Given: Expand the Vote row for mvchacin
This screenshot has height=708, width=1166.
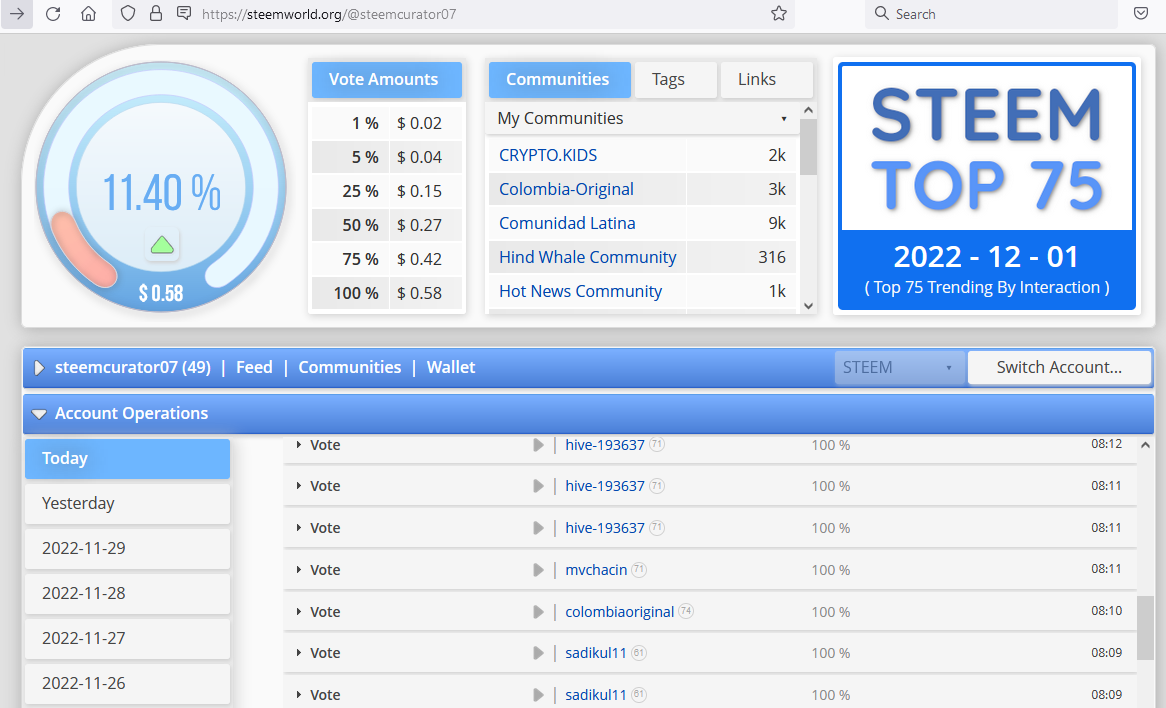Looking at the screenshot, I should [x=298, y=570].
